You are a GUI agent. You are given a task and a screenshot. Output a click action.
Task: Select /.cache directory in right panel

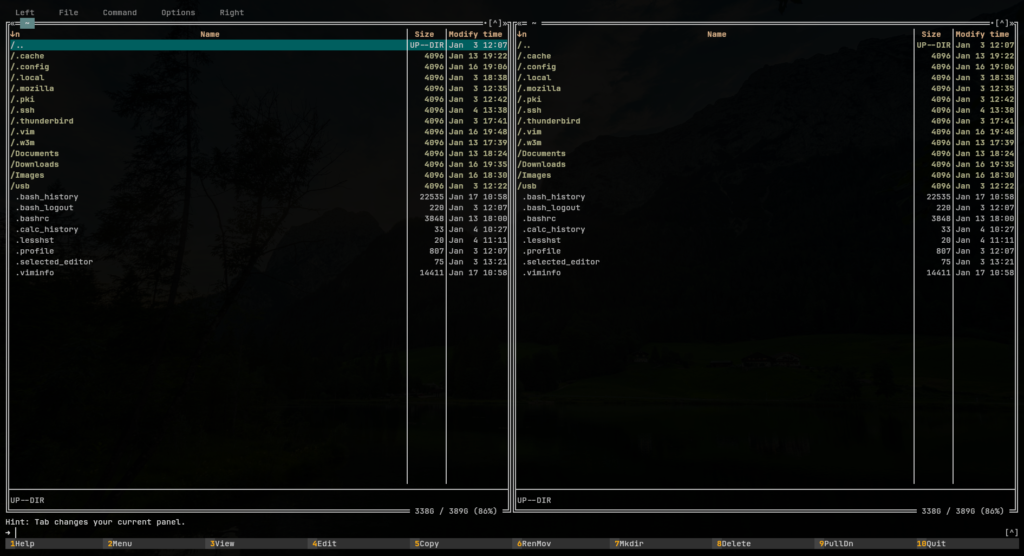pos(765,56)
